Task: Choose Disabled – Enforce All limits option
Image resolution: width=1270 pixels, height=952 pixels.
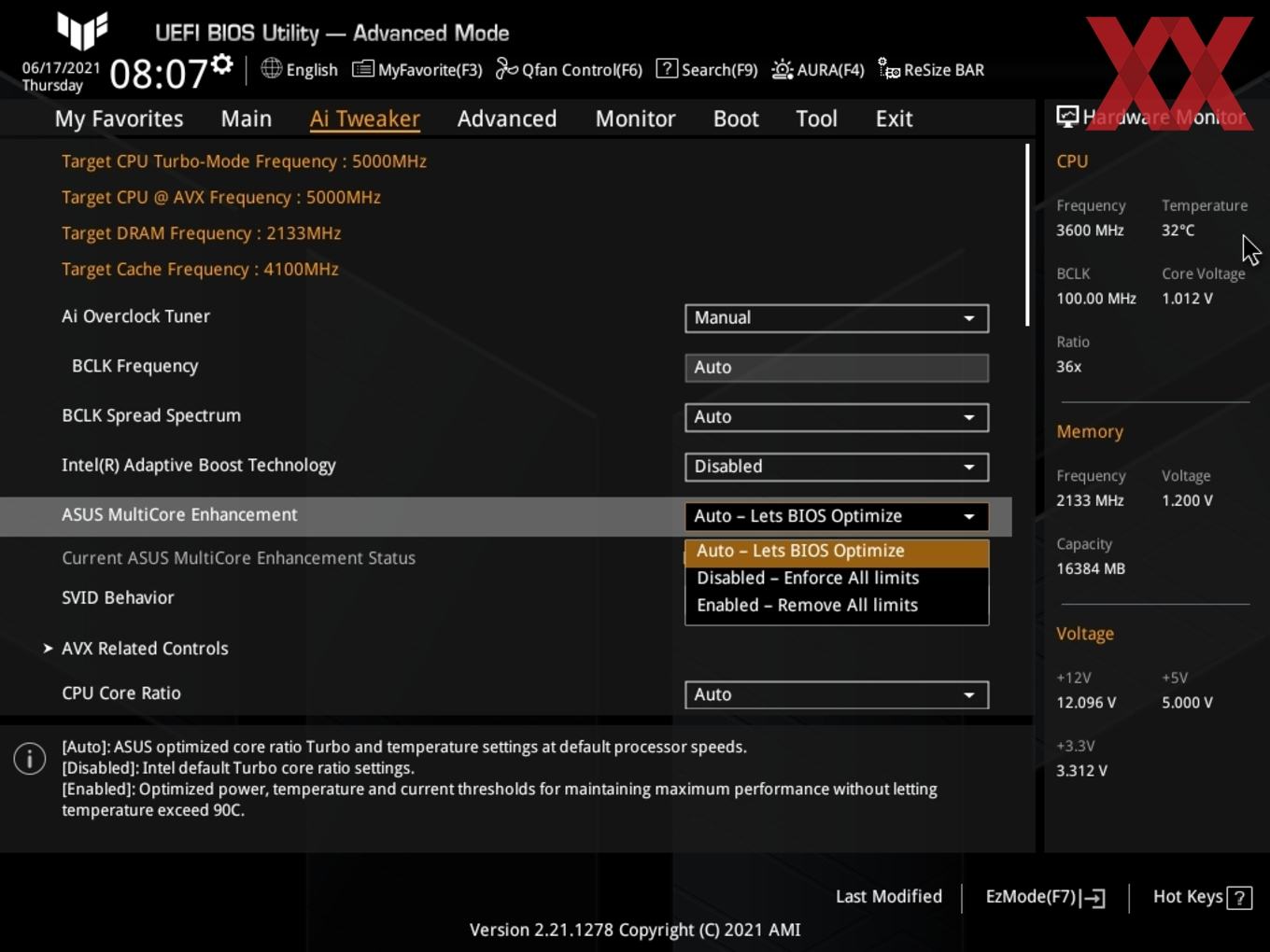Action: [x=837, y=579]
